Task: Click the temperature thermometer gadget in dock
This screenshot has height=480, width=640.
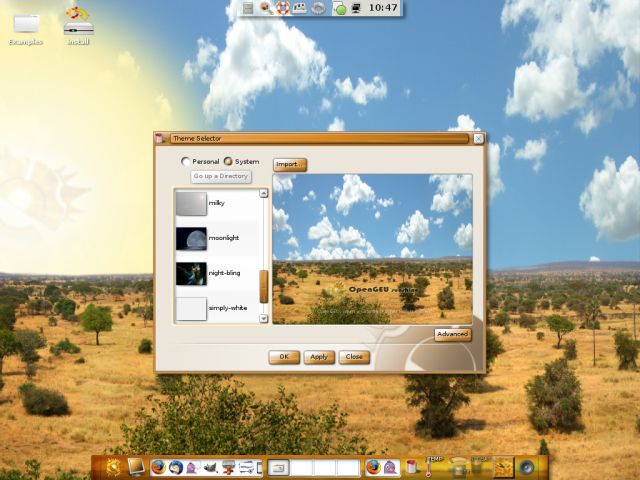Action: click(x=429, y=467)
